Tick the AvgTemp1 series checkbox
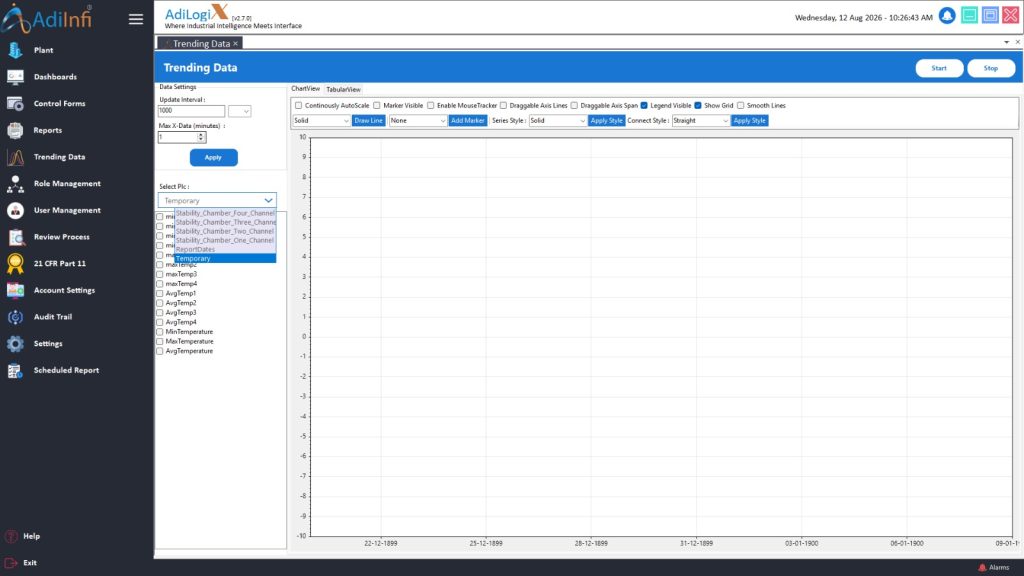The height and width of the screenshot is (576, 1024). pyautogui.click(x=160, y=294)
